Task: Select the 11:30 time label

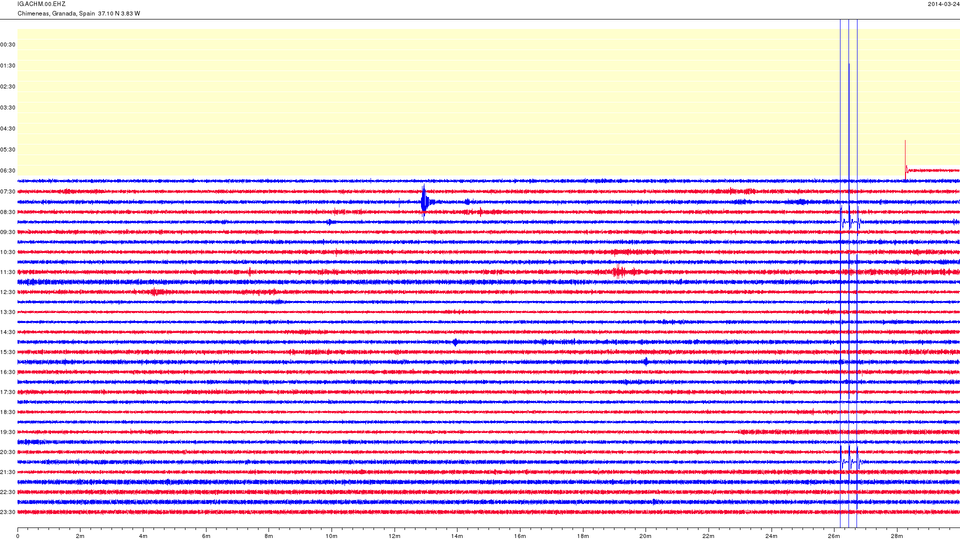Action: point(8,272)
